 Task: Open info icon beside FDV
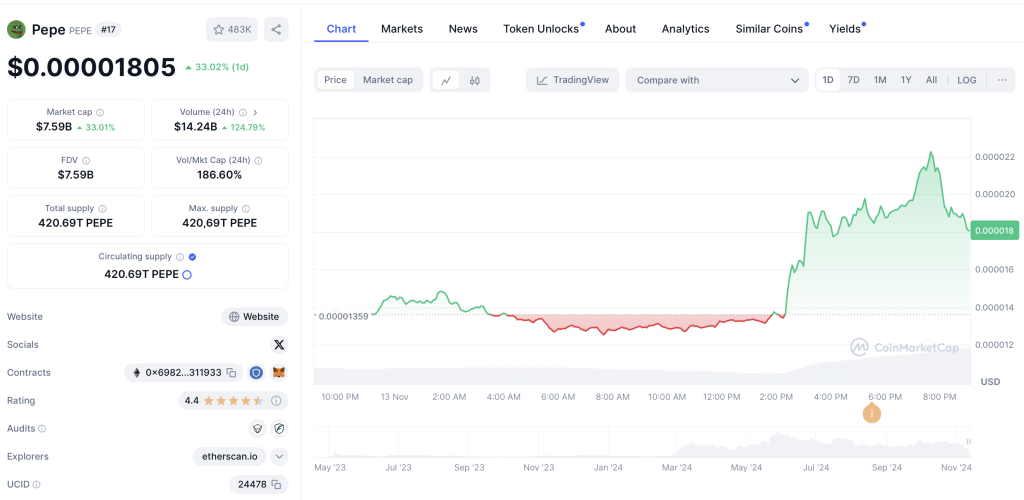click(86, 161)
